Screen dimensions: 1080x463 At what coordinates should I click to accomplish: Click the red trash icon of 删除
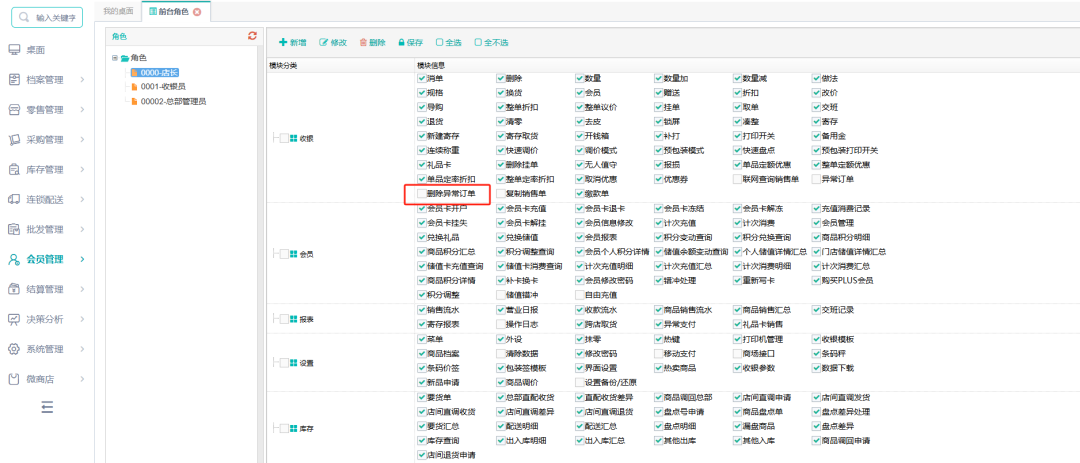[x=363, y=43]
